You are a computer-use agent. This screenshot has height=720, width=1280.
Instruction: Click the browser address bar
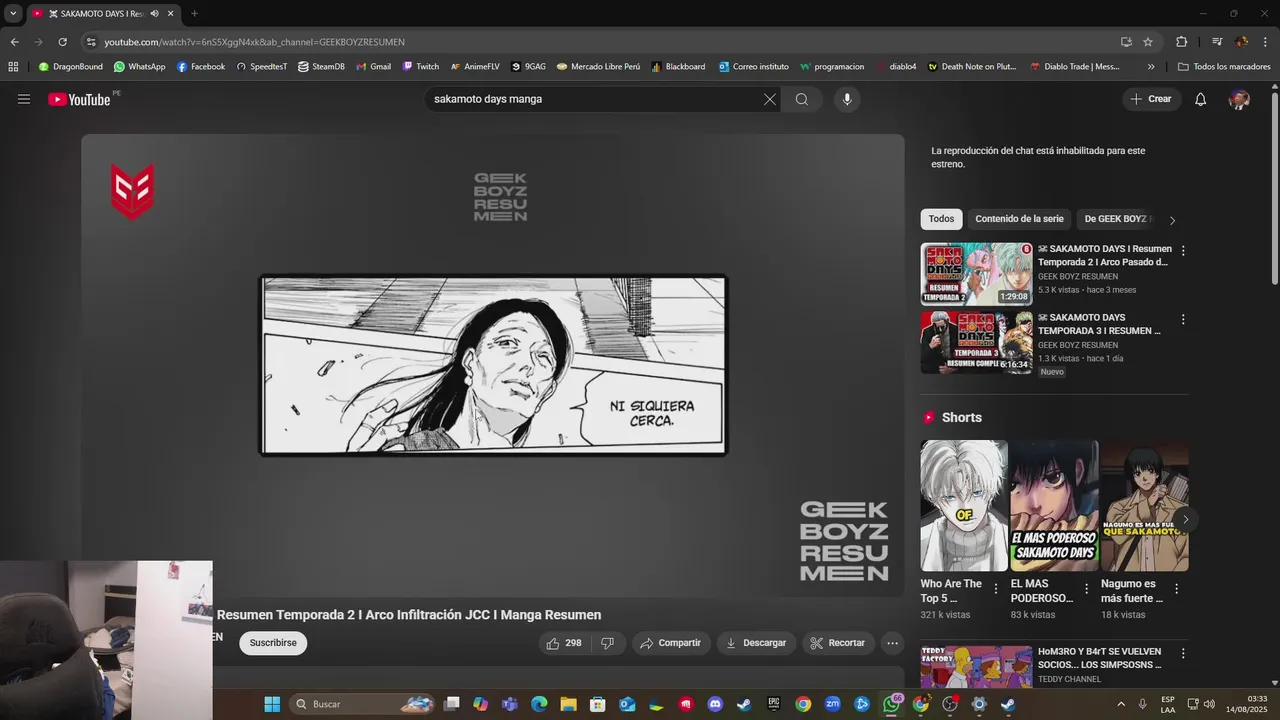point(600,42)
